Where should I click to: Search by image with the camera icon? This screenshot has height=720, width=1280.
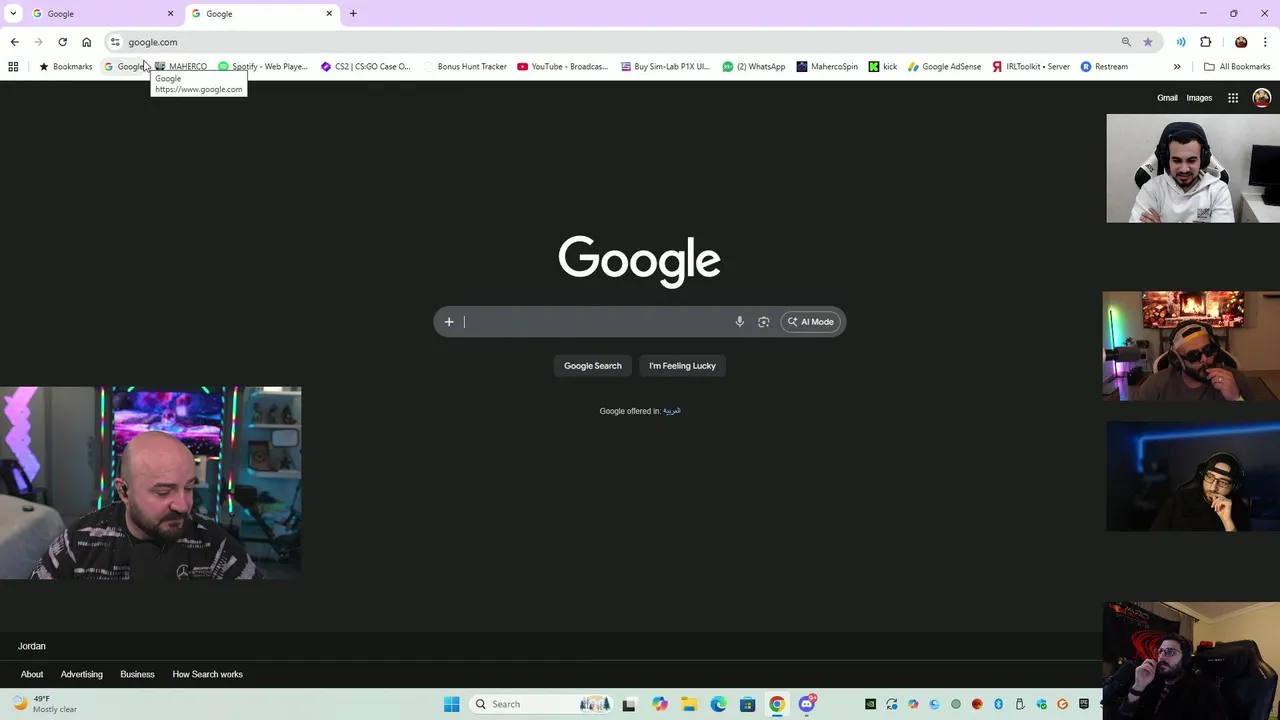coord(764,322)
